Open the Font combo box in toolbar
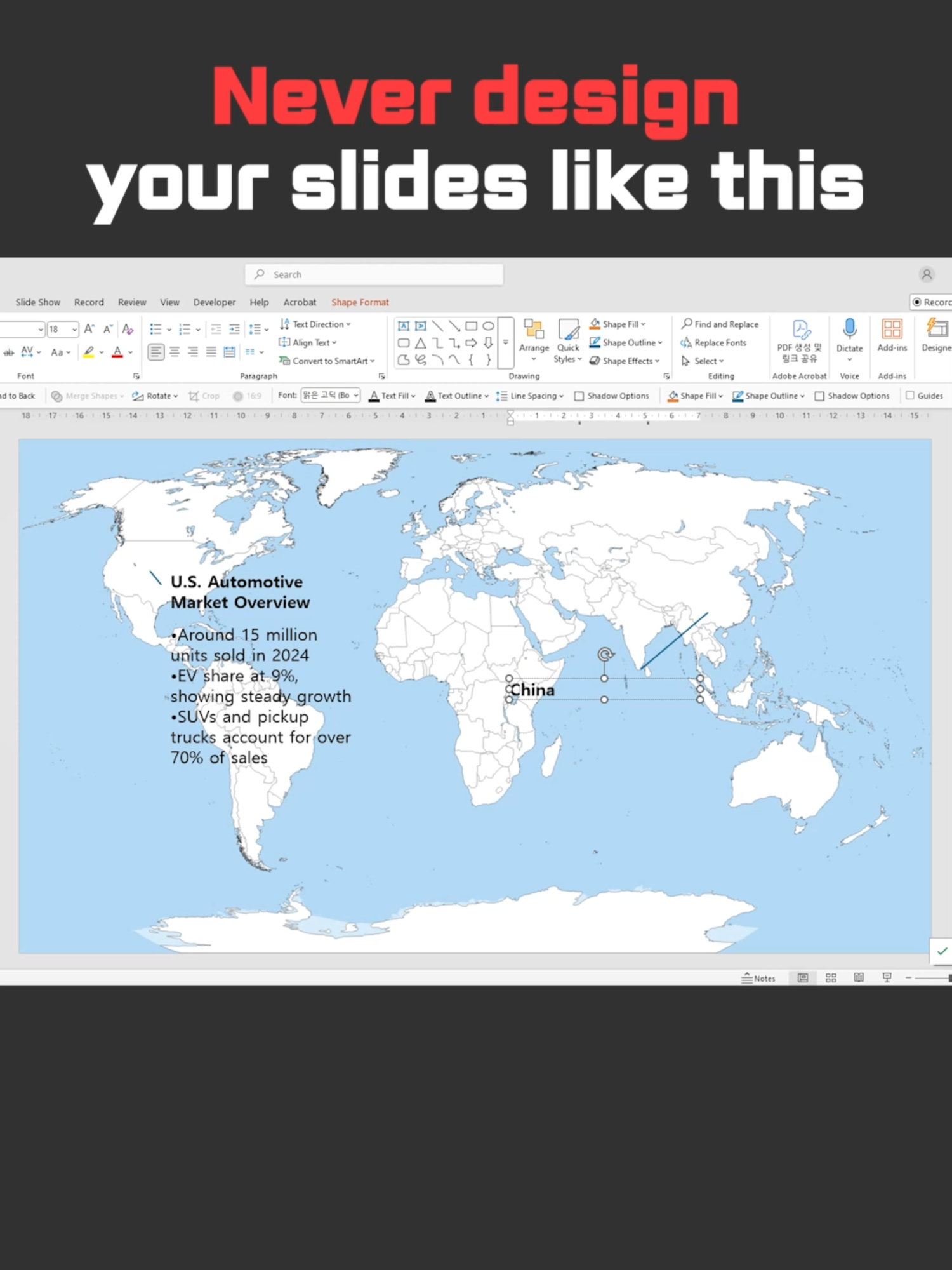The width and height of the screenshot is (952, 1270). 331,396
